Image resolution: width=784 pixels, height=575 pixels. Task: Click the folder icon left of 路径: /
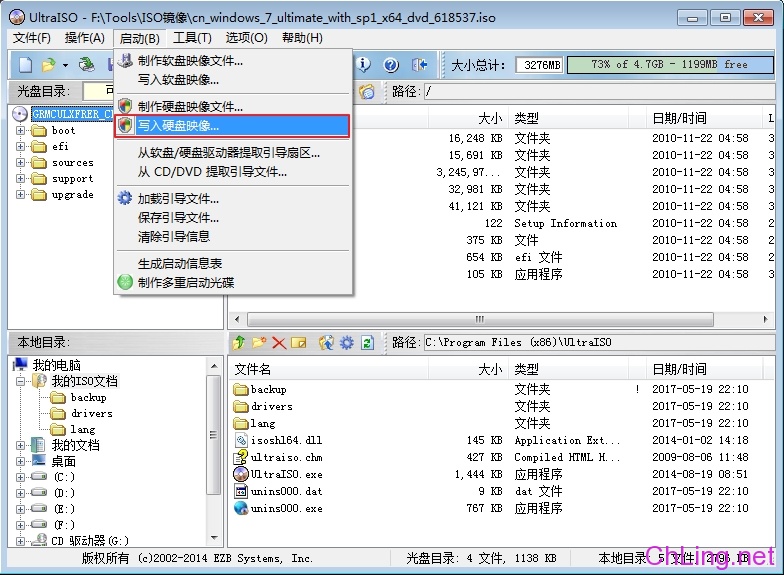[x=366, y=92]
